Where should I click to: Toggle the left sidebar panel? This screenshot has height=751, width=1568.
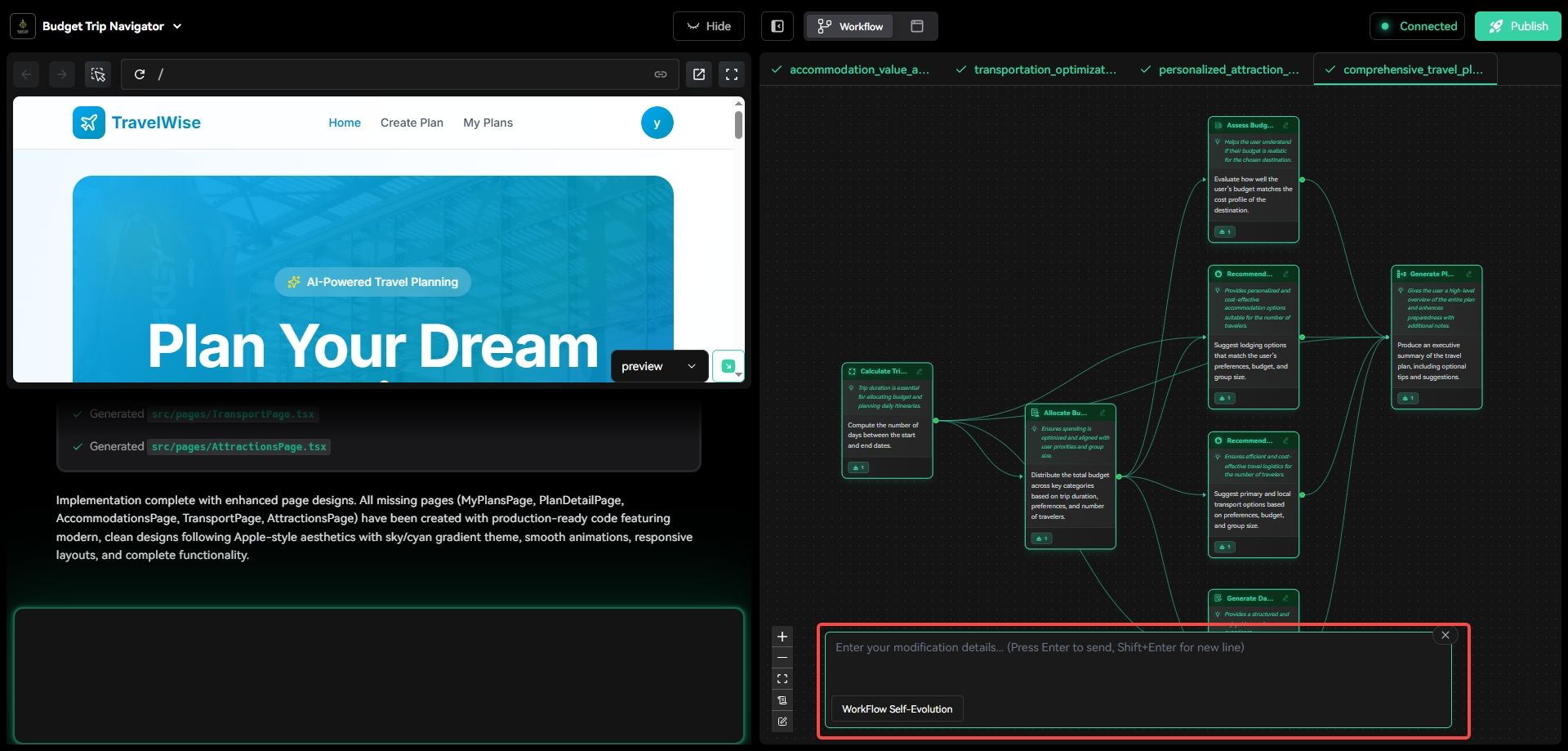click(x=777, y=26)
